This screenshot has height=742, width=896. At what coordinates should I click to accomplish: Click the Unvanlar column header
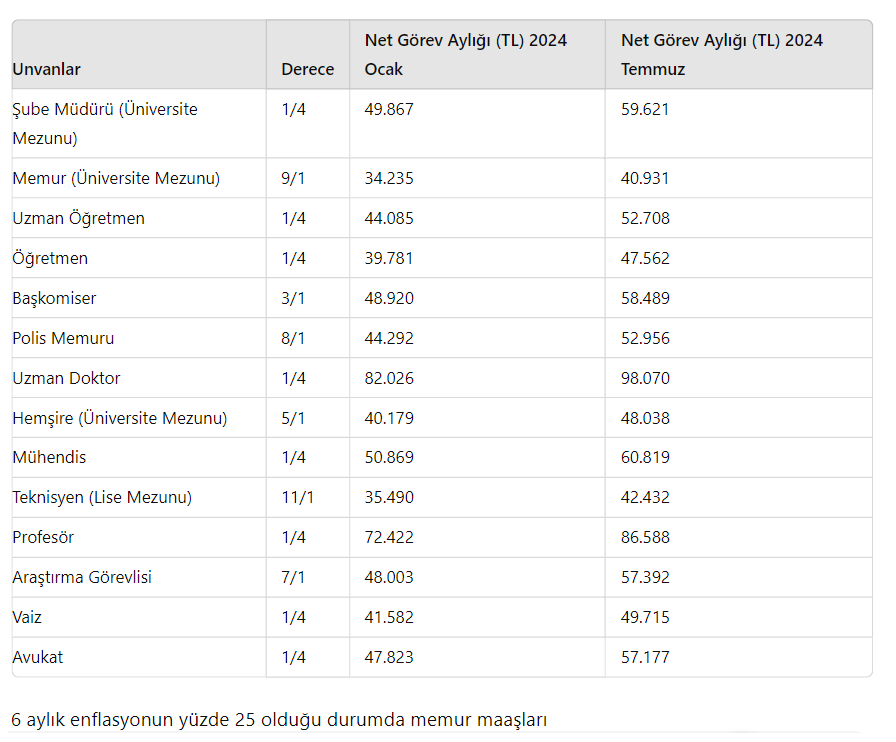[x=47, y=69]
